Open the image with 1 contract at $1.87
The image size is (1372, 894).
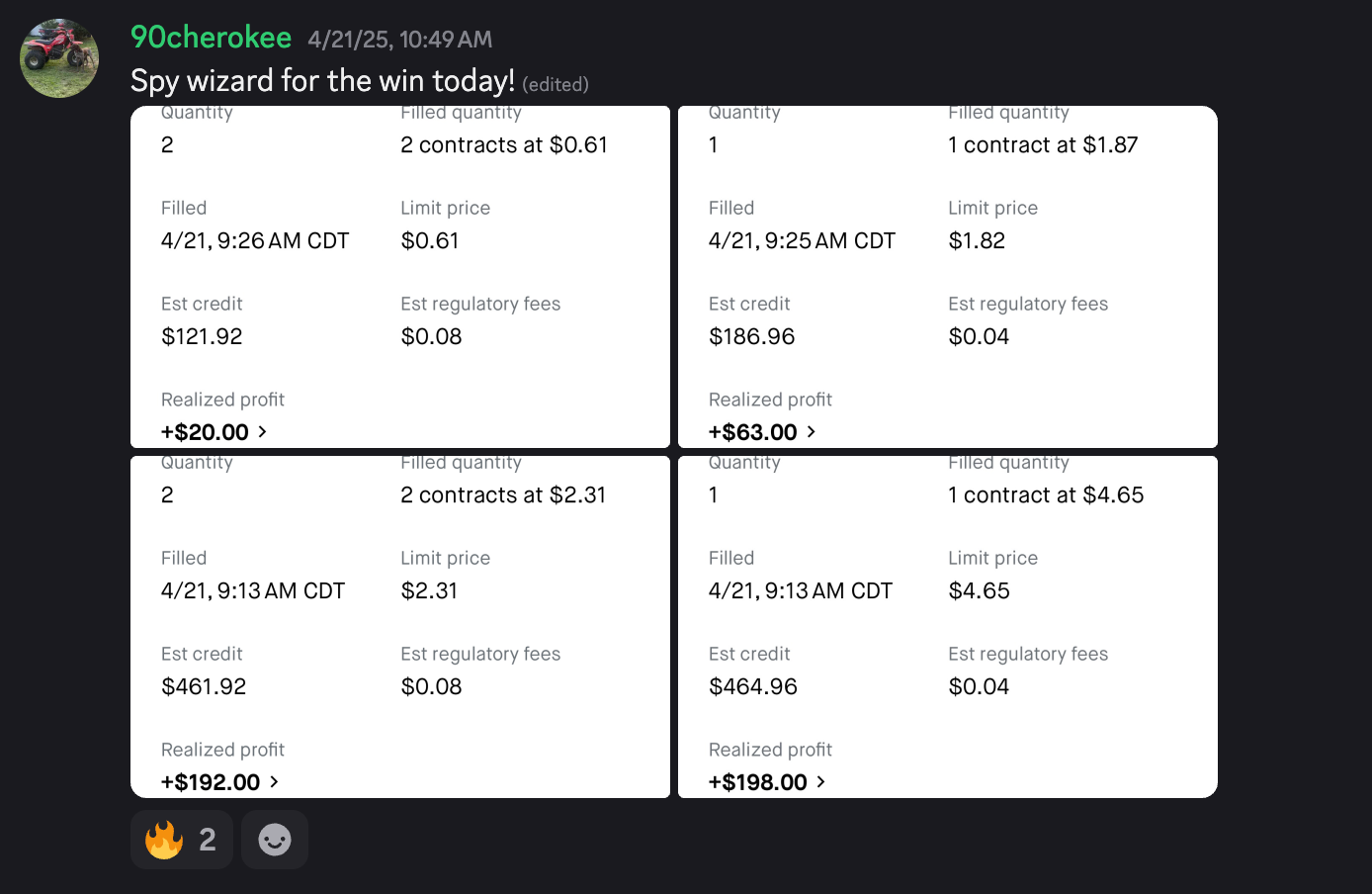pos(948,277)
